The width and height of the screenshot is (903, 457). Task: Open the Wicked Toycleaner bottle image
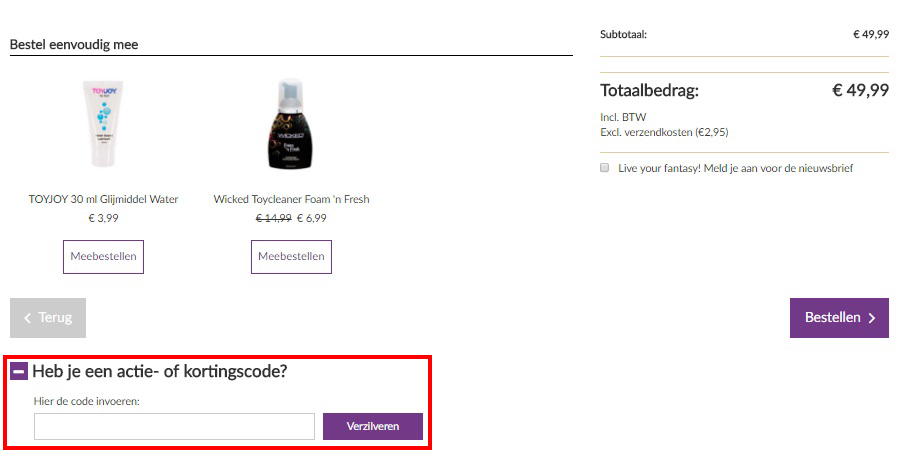pyautogui.click(x=291, y=124)
